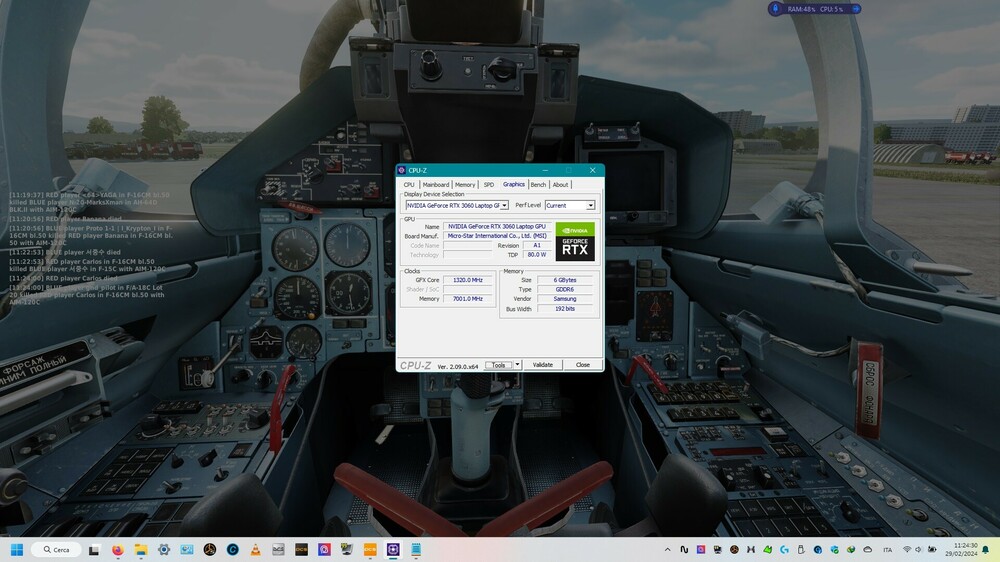This screenshot has height=562, width=1000.
Task: Open the Wi-Fi network tray icon
Action: 907,549
